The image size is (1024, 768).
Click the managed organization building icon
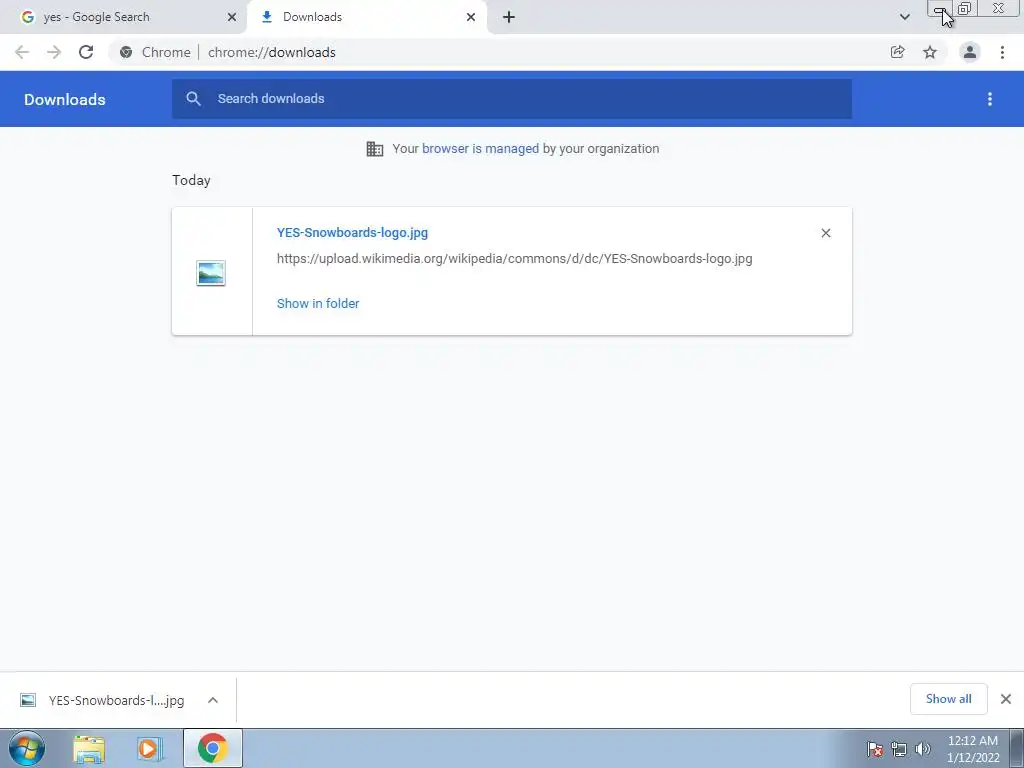pyautogui.click(x=375, y=149)
